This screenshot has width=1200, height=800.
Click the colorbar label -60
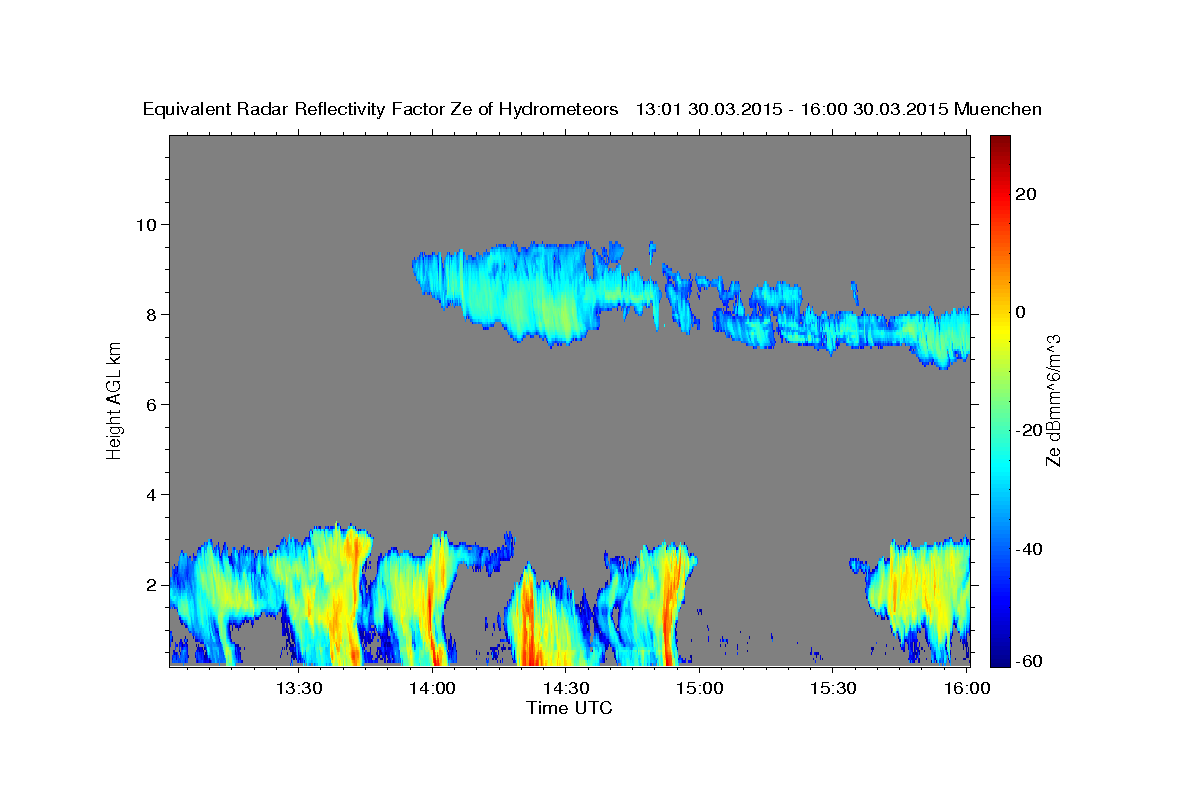1028,661
